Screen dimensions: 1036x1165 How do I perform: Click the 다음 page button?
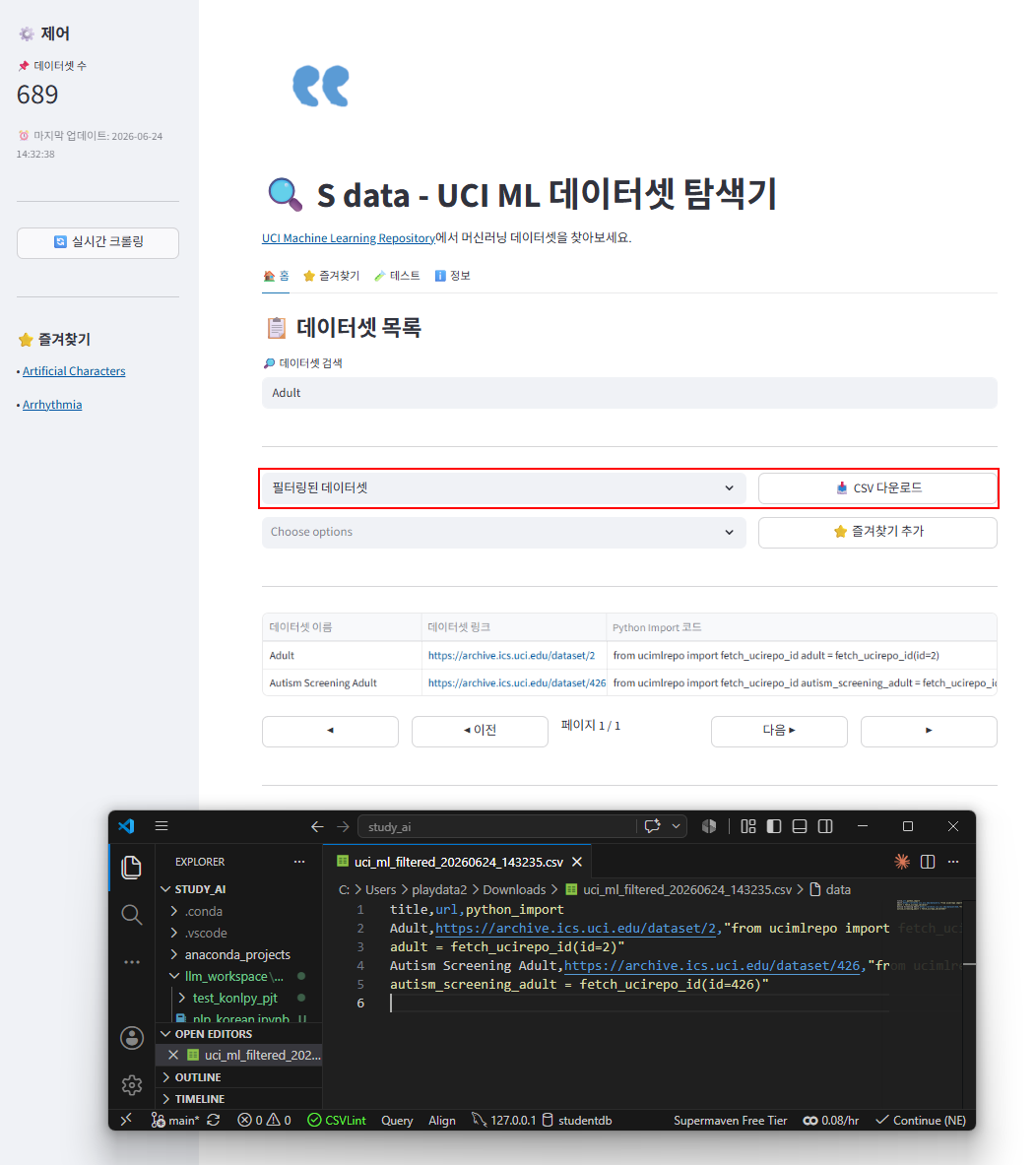click(x=779, y=731)
